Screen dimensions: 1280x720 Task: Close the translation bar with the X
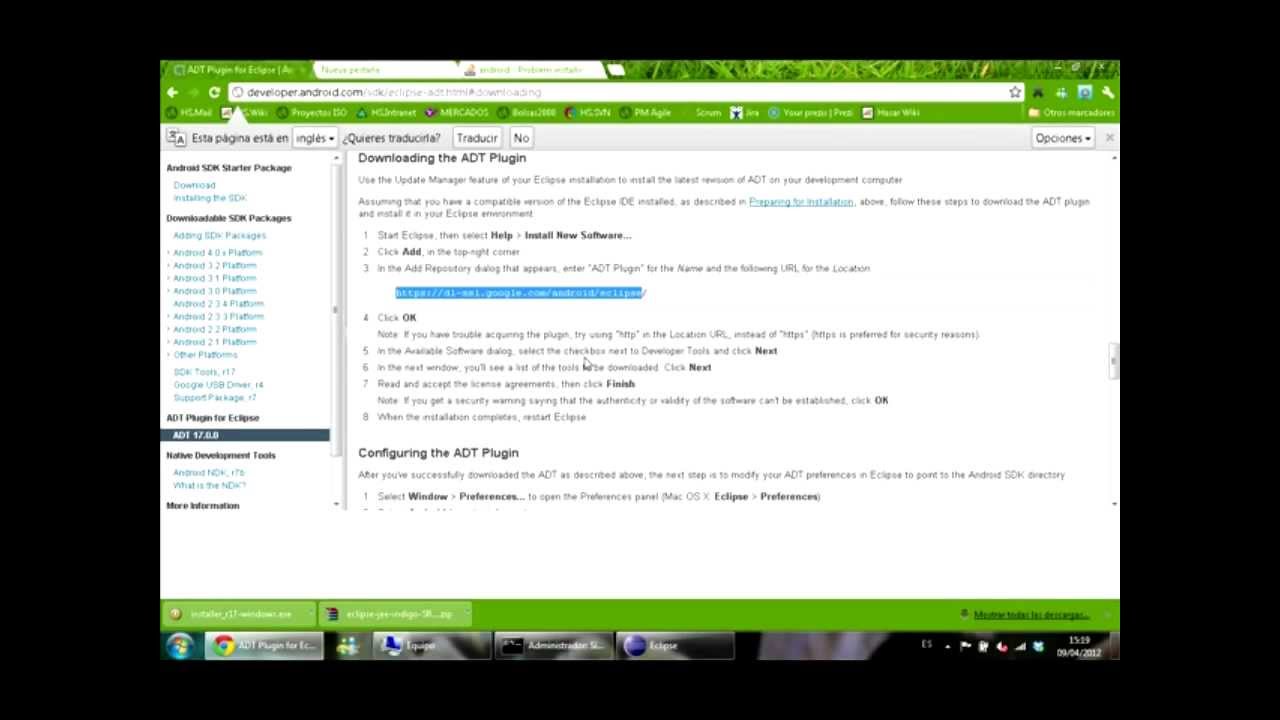1109,138
